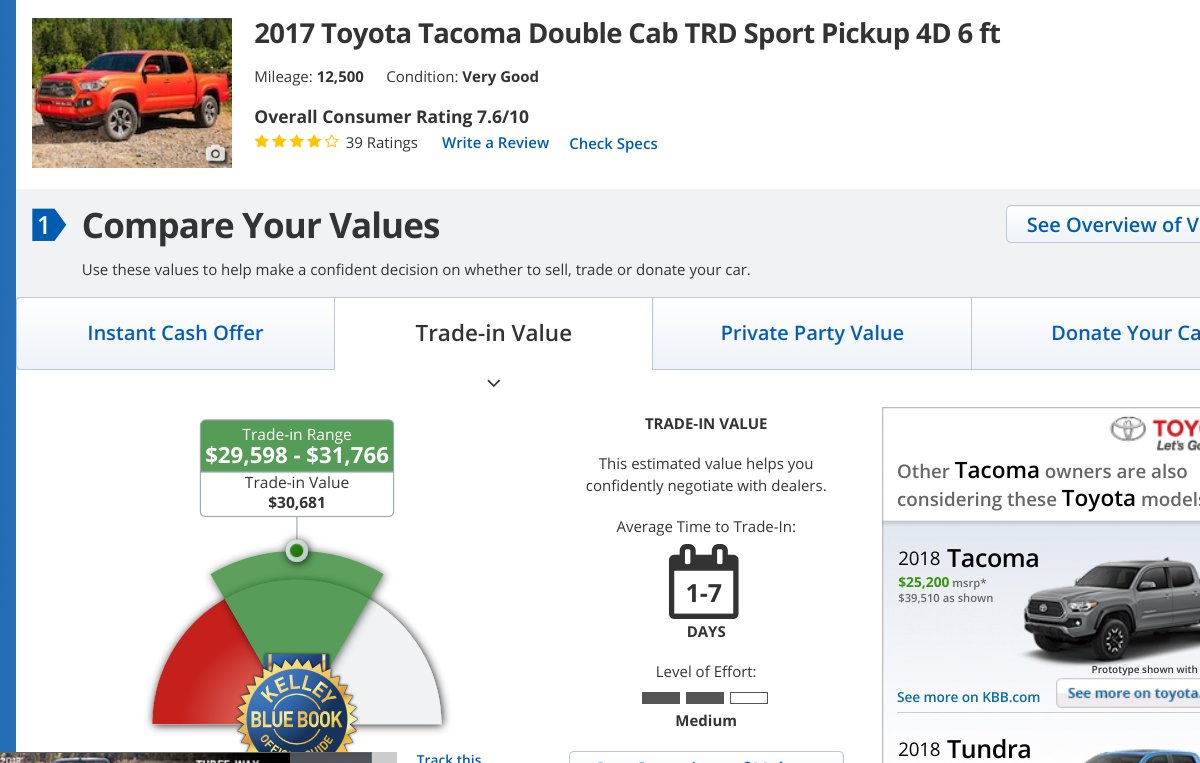Open the Check Specs link
Viewport: 1200px width, 763px height.
[x=613, y=143]
